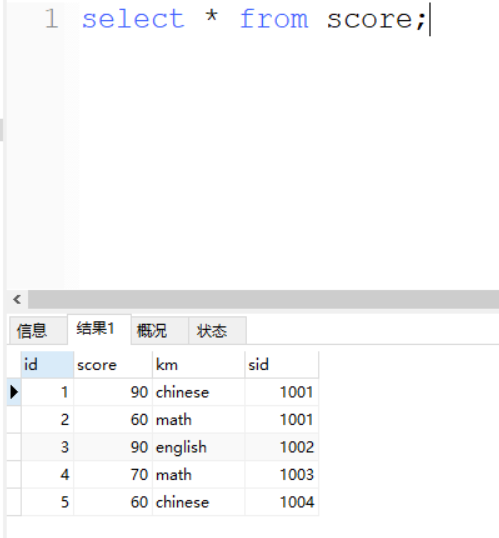Image resolution: width=499 pixels, height=538 pixels.
Task: Click the id cell with value 5
Action: point(47,502)
